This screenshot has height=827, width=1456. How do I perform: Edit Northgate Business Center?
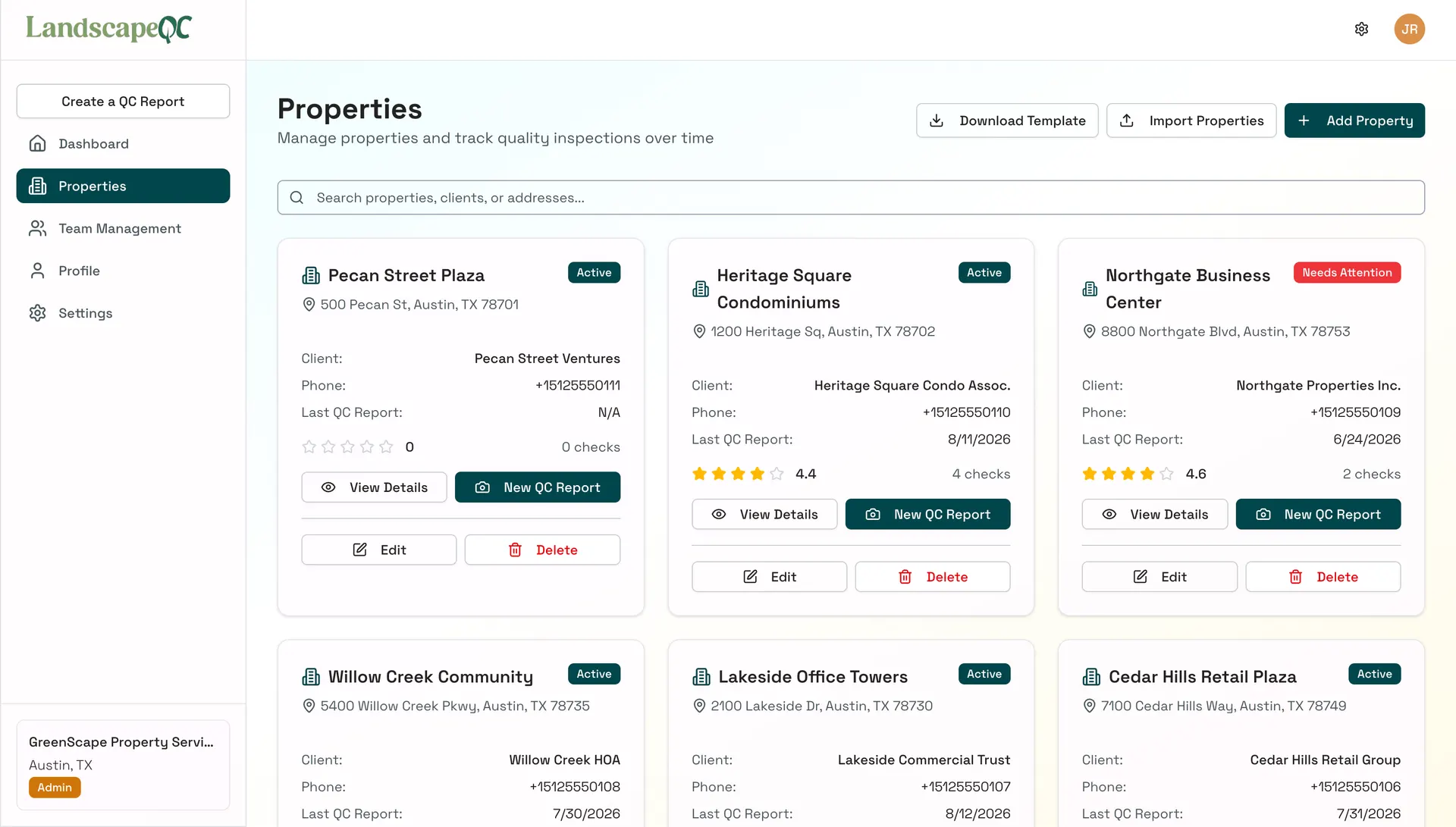click(x=1159, y=578)
